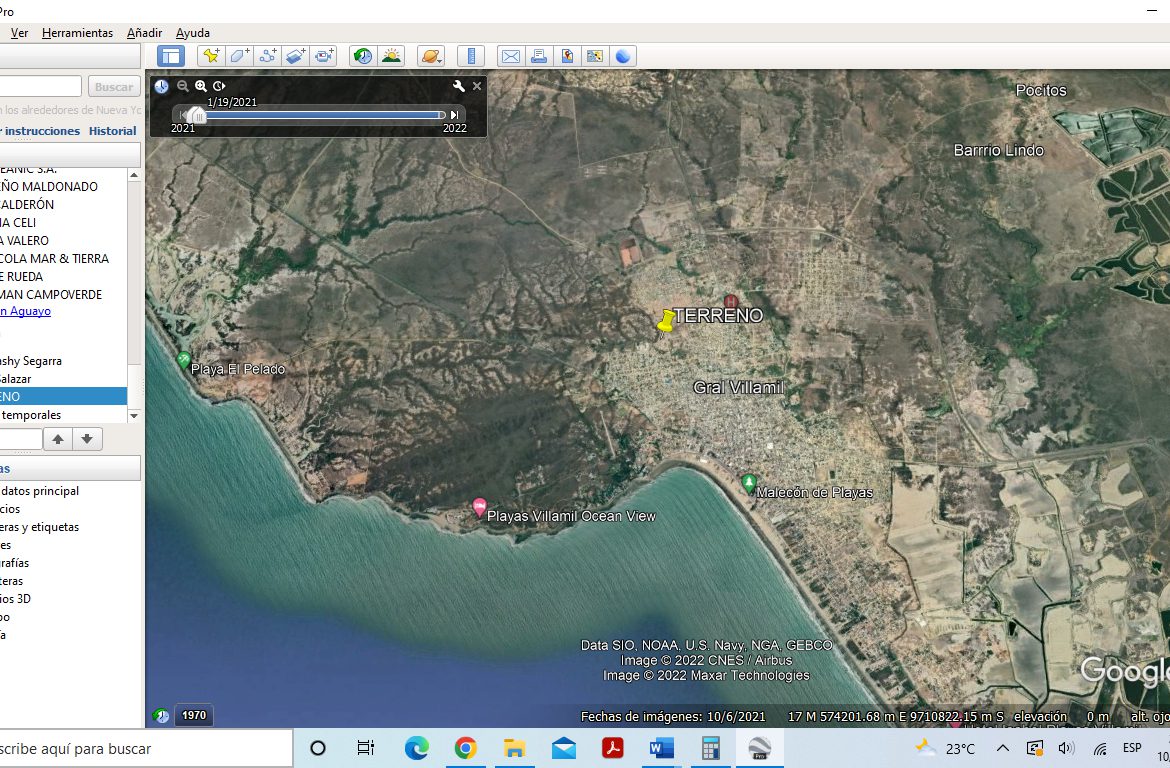Zoom out the time slider range
The width and height of the screenshot is (1170, 768).
[183, 86]
